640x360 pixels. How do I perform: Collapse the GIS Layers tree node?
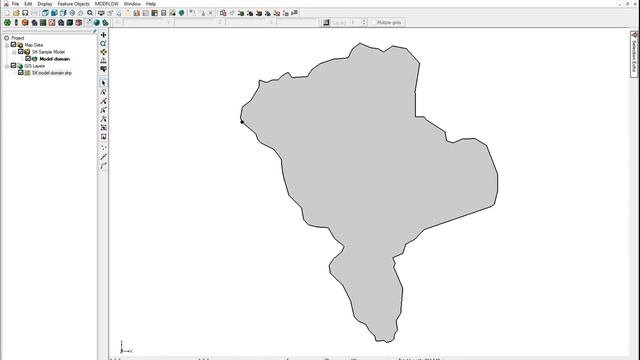point(7,66)
